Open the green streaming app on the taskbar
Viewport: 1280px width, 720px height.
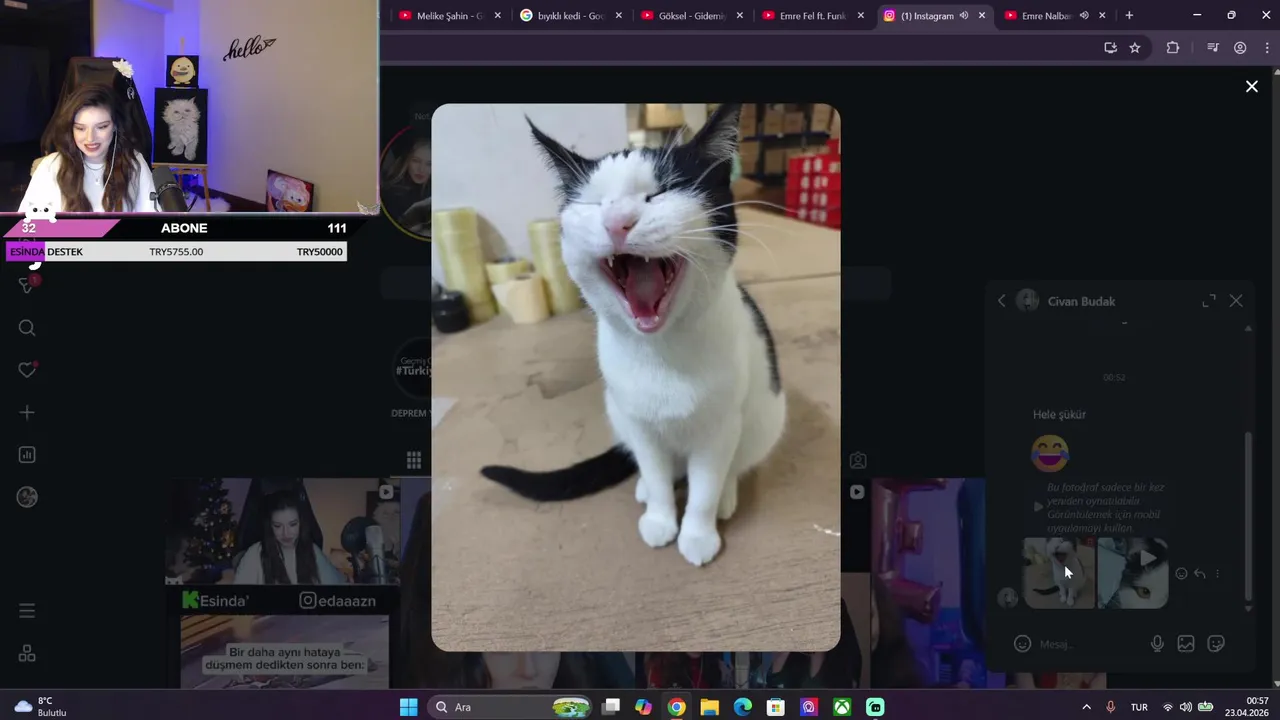click(x=875, y=707)
